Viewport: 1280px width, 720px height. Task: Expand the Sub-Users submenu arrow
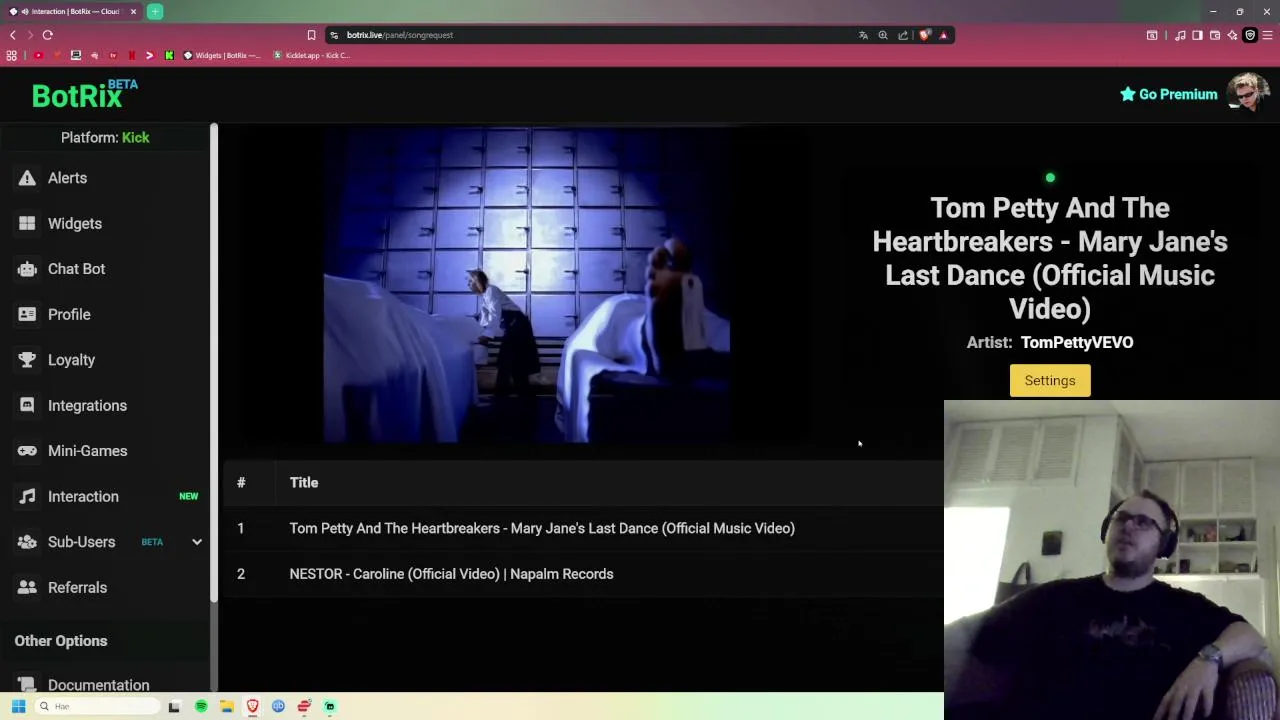tap(197, 542)
